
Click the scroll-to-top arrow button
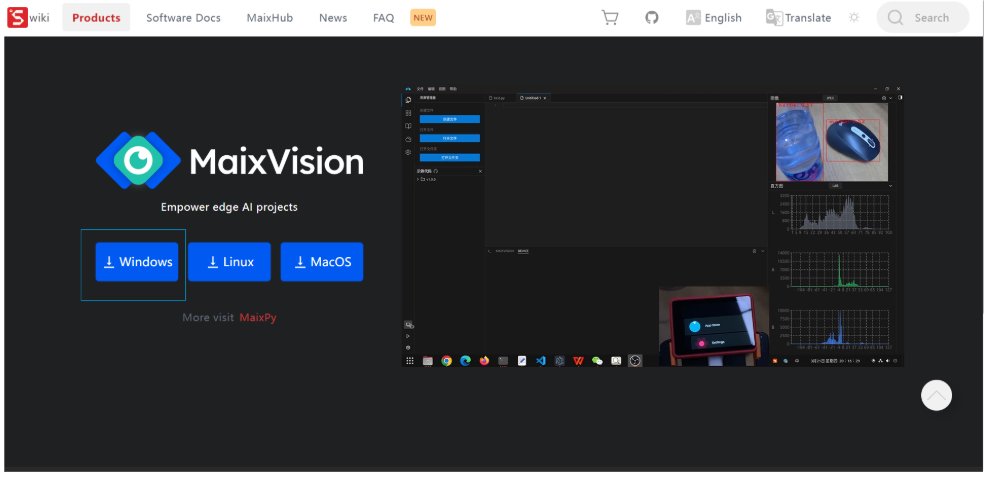click(936, 396)
